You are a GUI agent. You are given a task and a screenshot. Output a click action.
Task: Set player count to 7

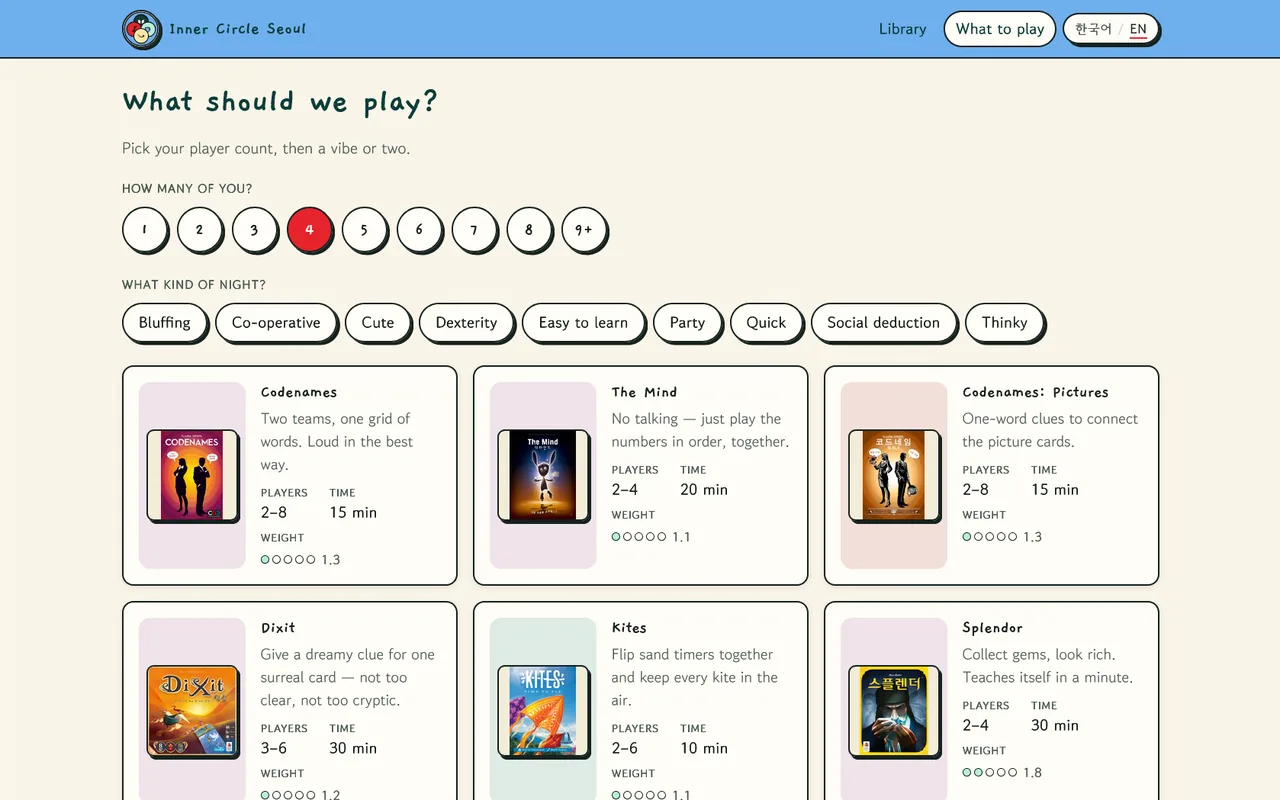(x=475, y=230)
